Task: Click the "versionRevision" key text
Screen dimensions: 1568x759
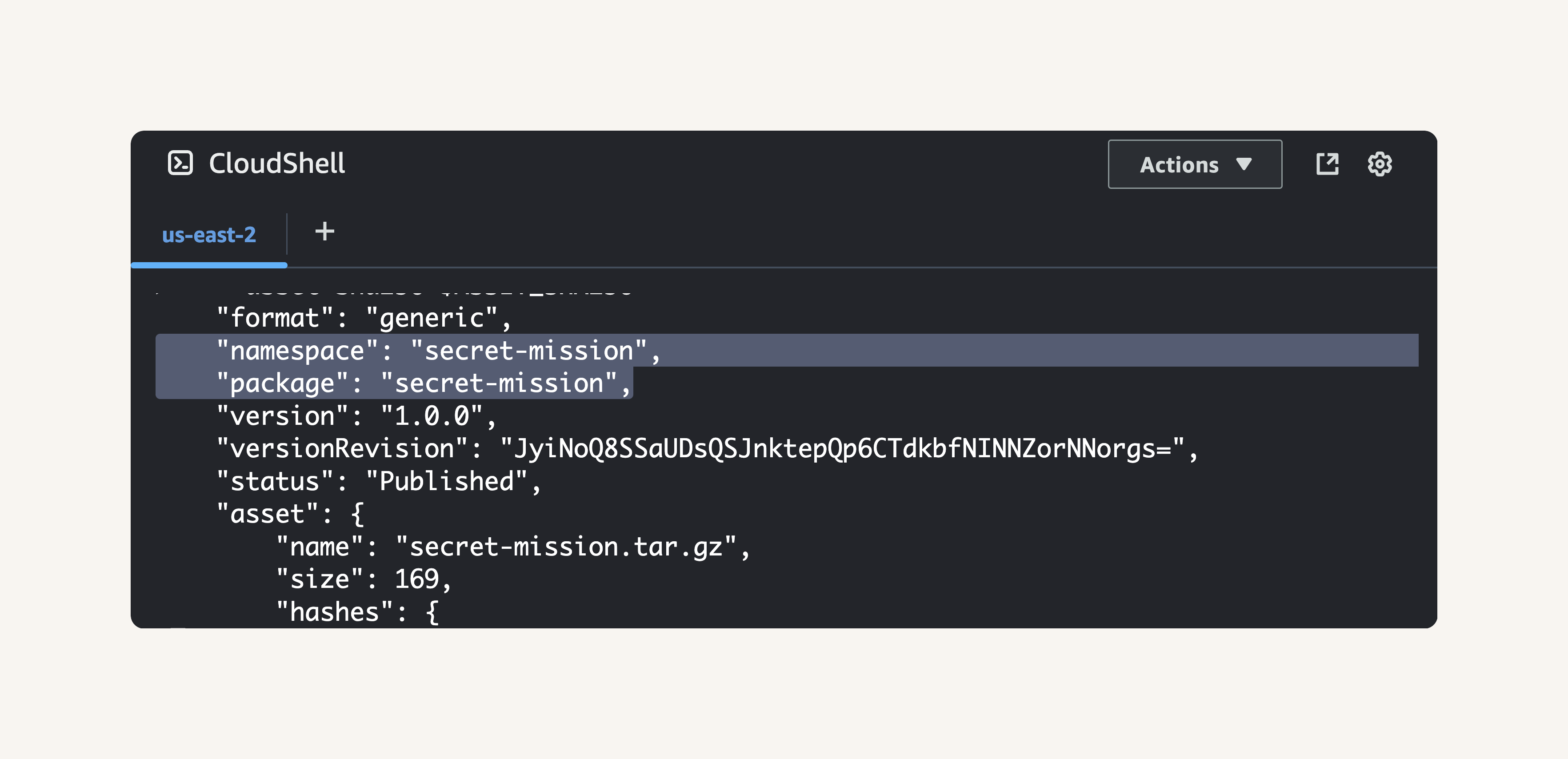Action: (x=343, y=448)
